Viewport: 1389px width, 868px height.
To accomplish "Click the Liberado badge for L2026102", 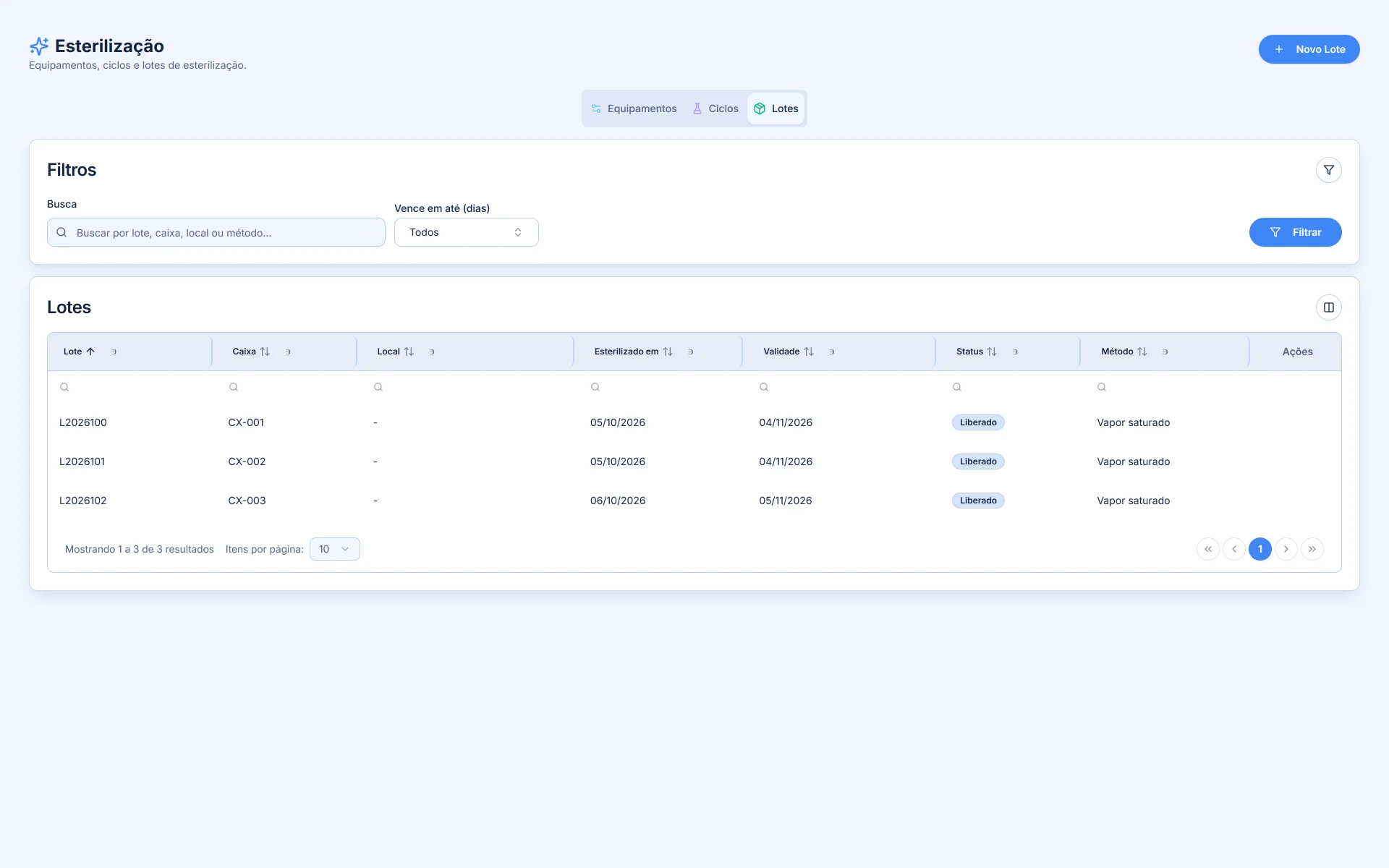I will (978, 501).
